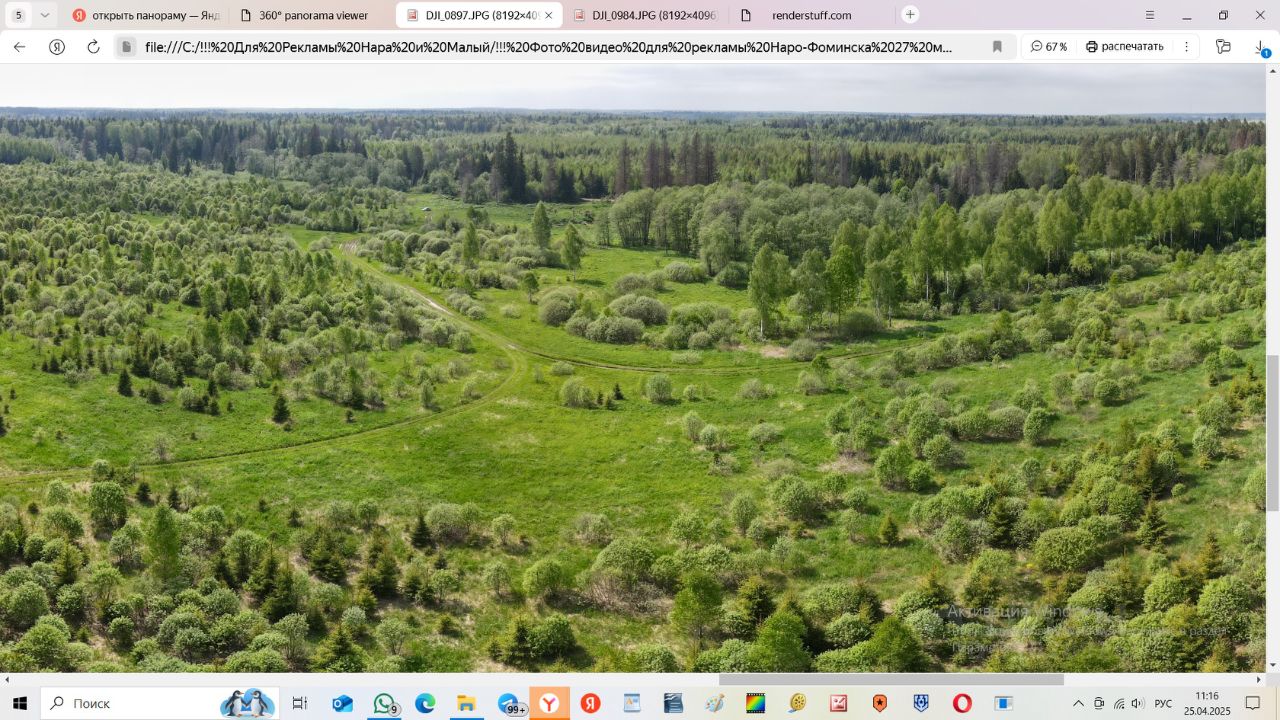Open the volume control in system tray
This screenshot has height=720, width=1280.
click(1137, 703)
